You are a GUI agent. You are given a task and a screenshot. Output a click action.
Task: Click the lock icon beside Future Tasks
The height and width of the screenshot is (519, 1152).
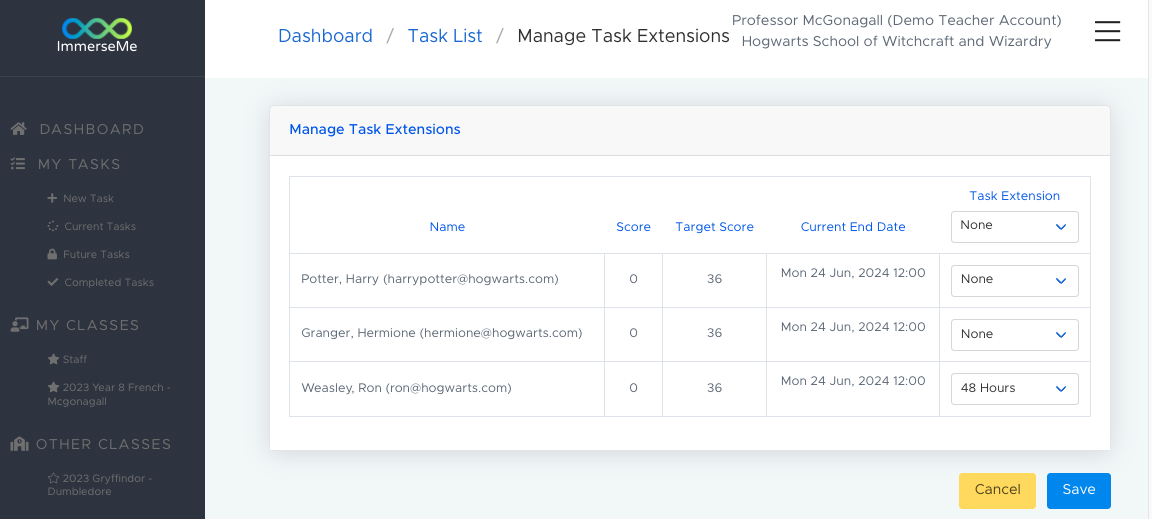point(52,254)
